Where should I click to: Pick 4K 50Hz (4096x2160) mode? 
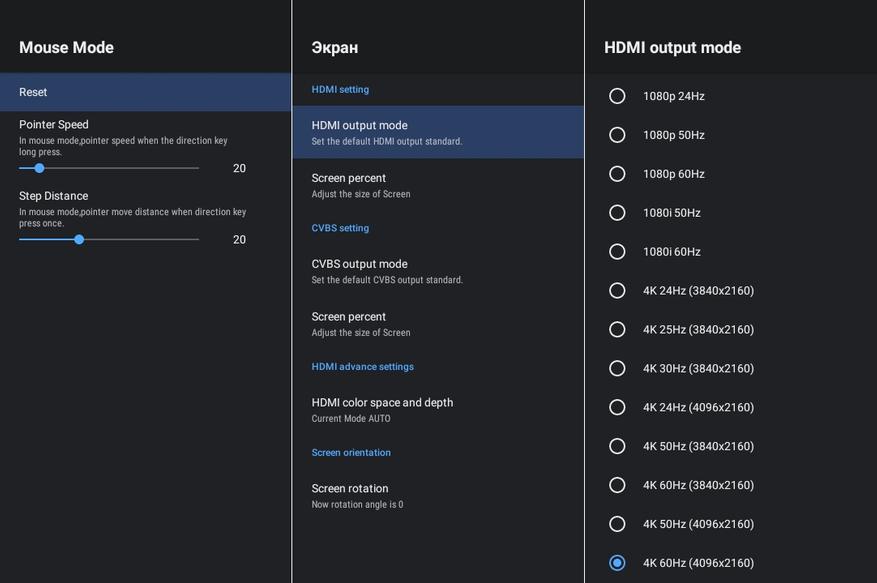coord(617,524)
